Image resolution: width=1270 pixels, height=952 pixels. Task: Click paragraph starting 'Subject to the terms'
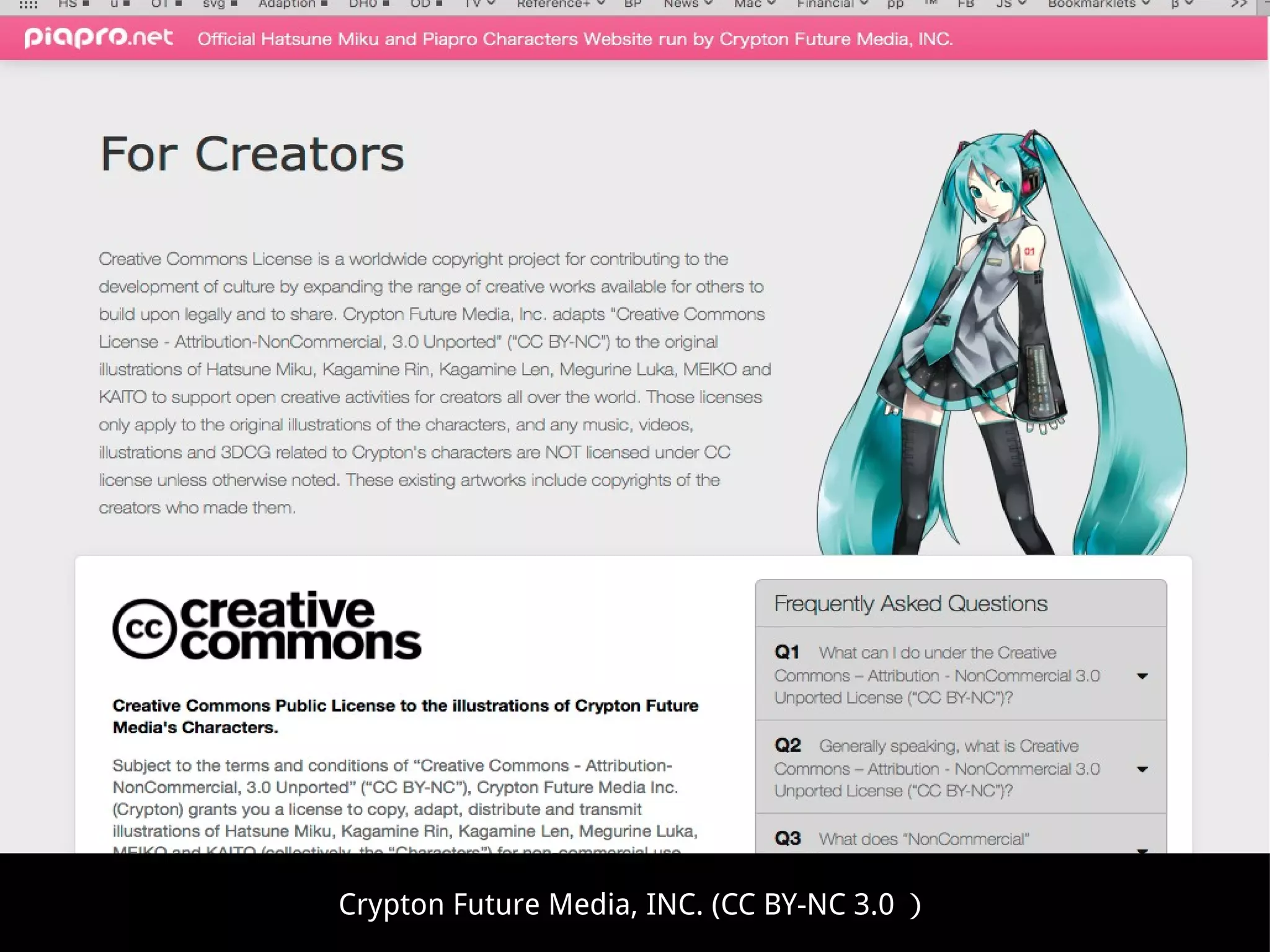click(406, 804)
